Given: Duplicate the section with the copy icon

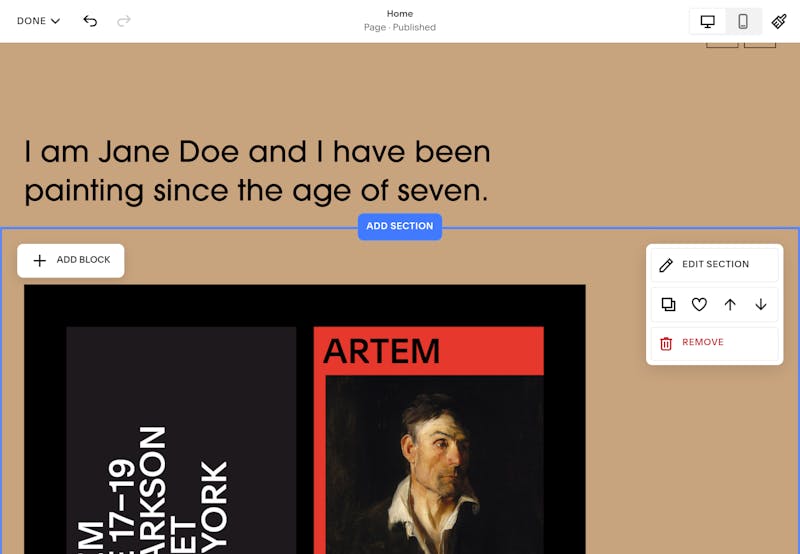Looking at the screenshot, I should point(668,305).
